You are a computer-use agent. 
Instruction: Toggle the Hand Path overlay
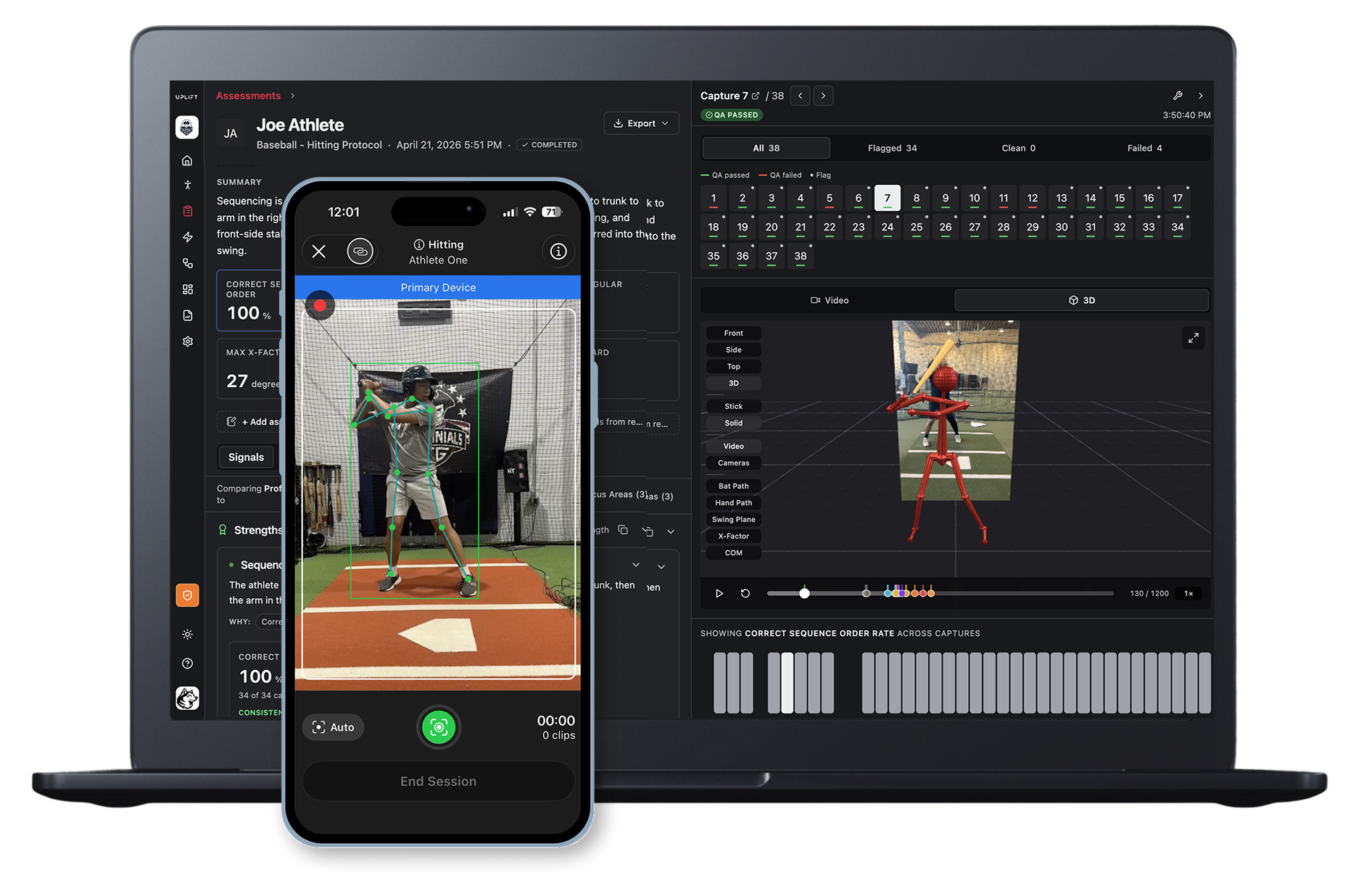(734, 503)
